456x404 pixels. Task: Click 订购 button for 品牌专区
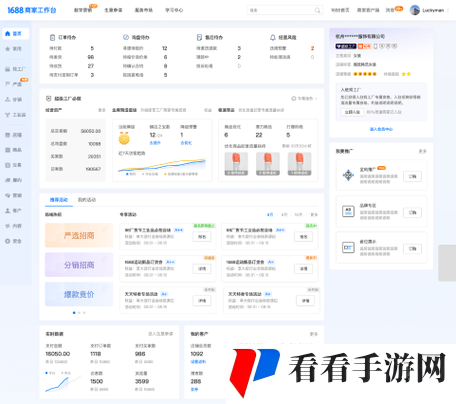coord(413,212)
